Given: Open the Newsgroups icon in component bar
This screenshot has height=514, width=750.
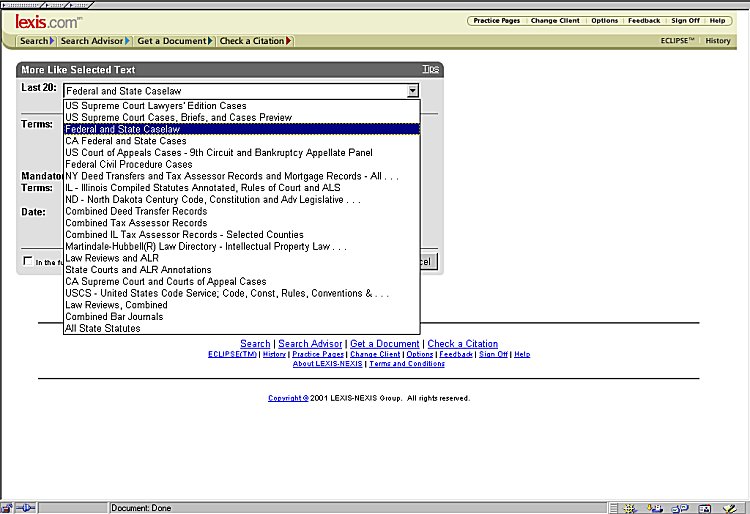Looking at the screenshot, I should click(x=680, y=508).
